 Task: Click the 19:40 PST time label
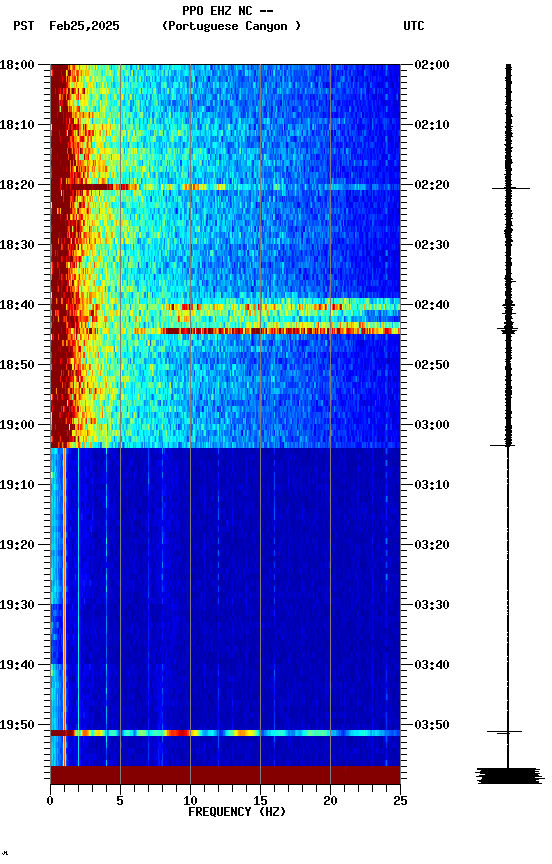17,666
